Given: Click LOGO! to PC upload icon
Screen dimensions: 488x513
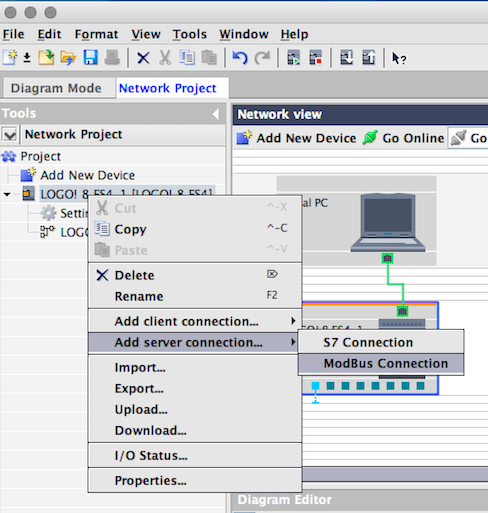Looking at the screenshot, I should point(369,58).
